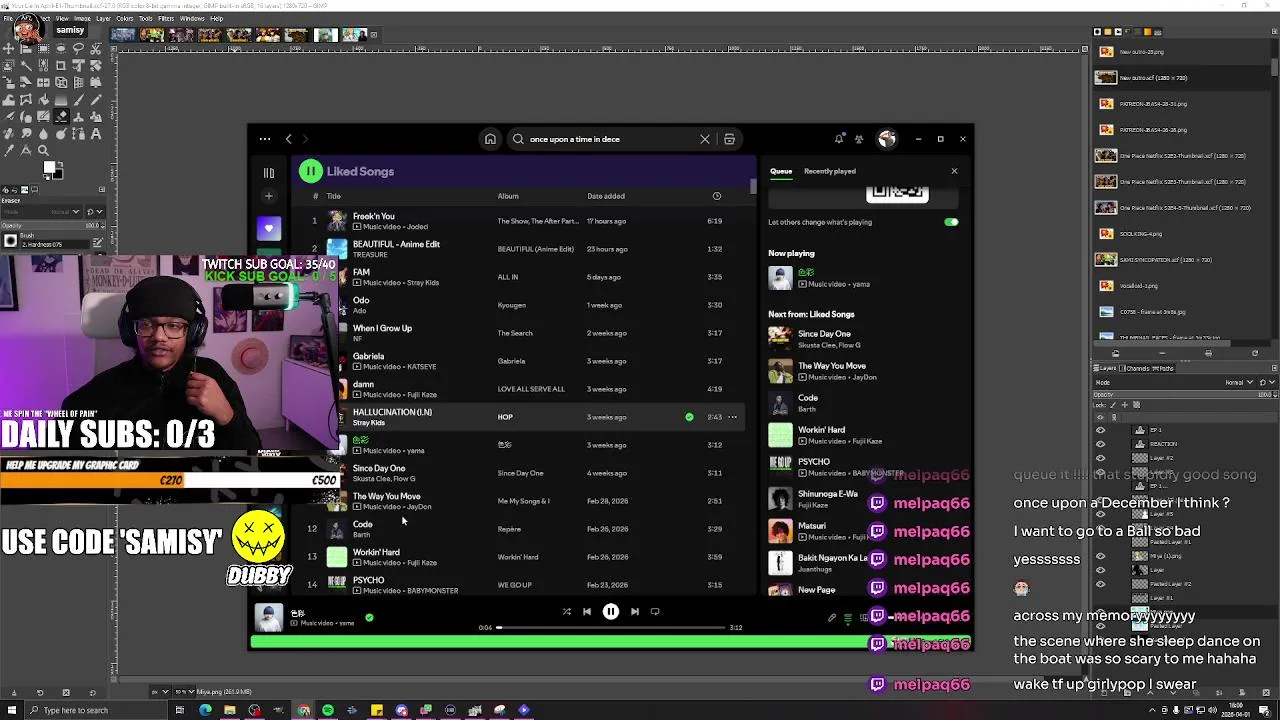The height and width of the screenshot is (720, 1280).
Task: Open the GIMP Filters menu
Action: [x=166, y=18]
